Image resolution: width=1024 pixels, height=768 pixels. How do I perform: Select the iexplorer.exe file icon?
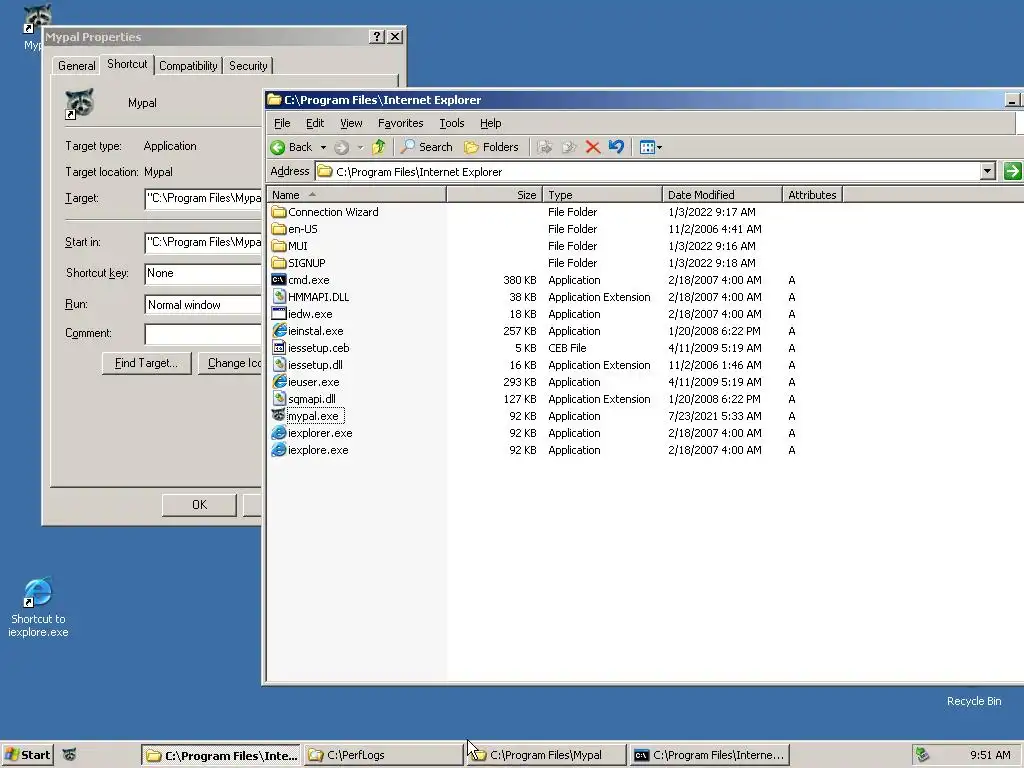click(x=279, y=433)
